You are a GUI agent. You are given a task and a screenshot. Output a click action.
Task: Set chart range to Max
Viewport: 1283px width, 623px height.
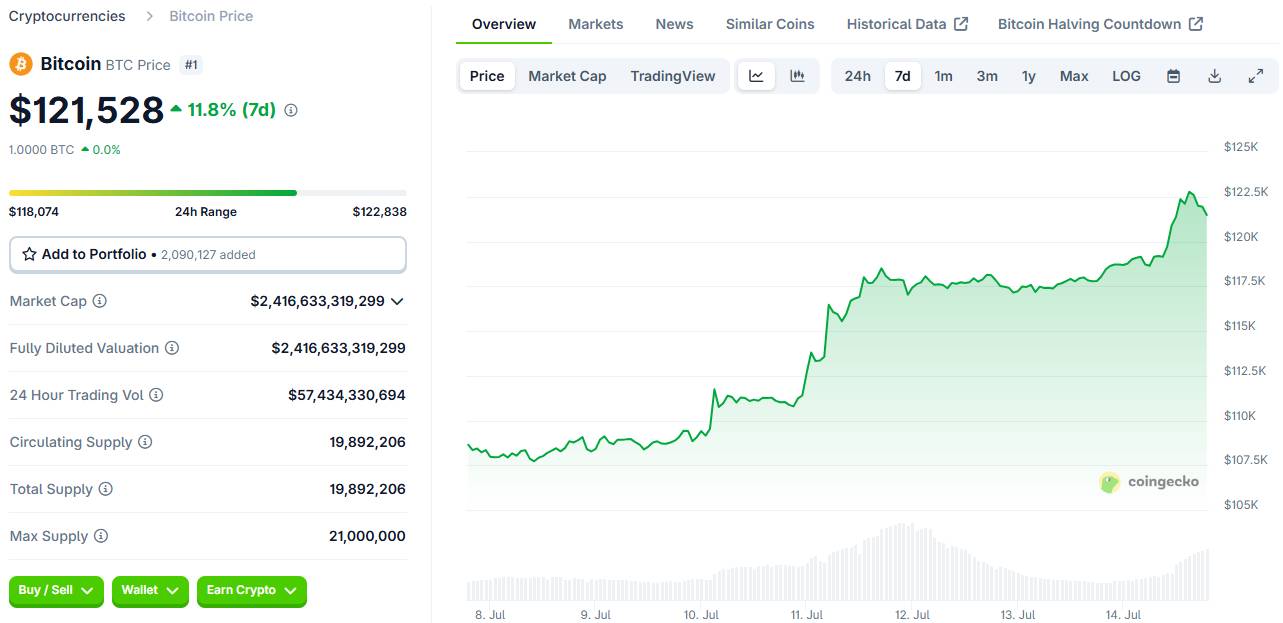click(x=1074, y=76)
